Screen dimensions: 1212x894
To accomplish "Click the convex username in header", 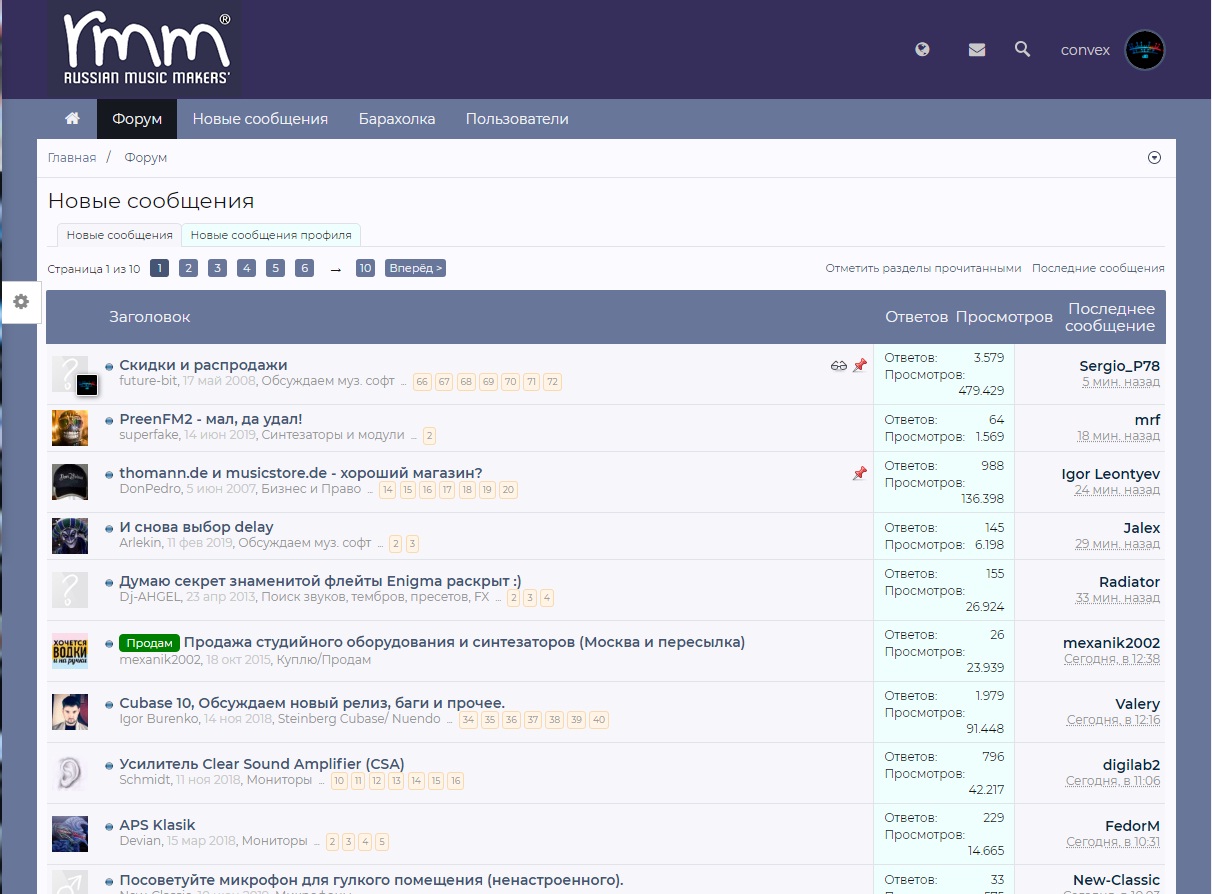I will coord(1085,50).
